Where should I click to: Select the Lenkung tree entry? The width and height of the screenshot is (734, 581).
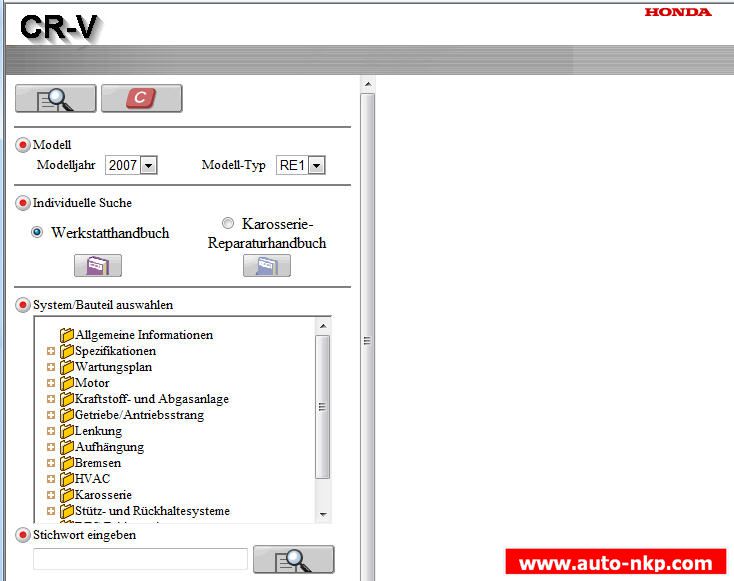point(98,431)
